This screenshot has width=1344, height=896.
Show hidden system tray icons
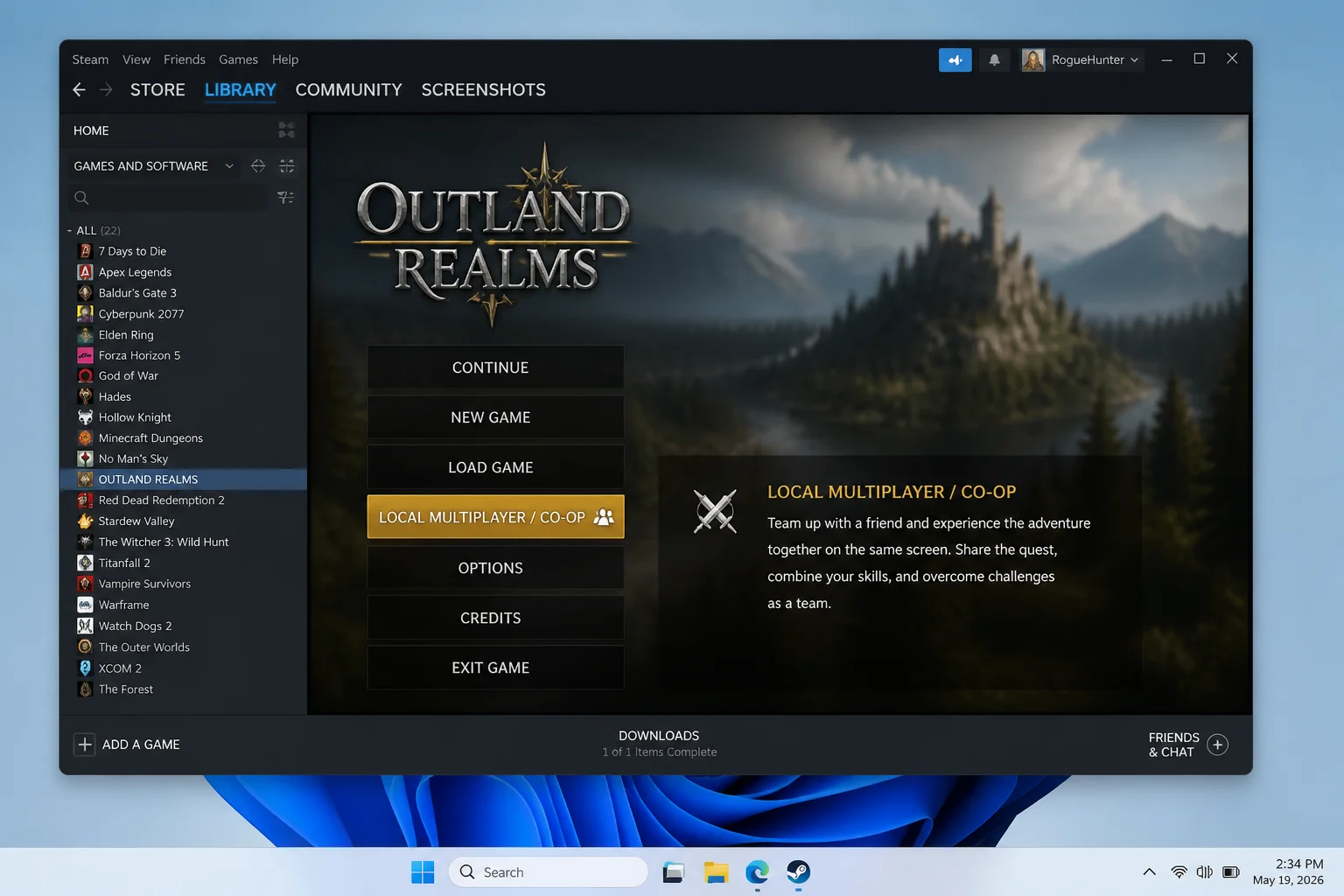[1149, 871]
